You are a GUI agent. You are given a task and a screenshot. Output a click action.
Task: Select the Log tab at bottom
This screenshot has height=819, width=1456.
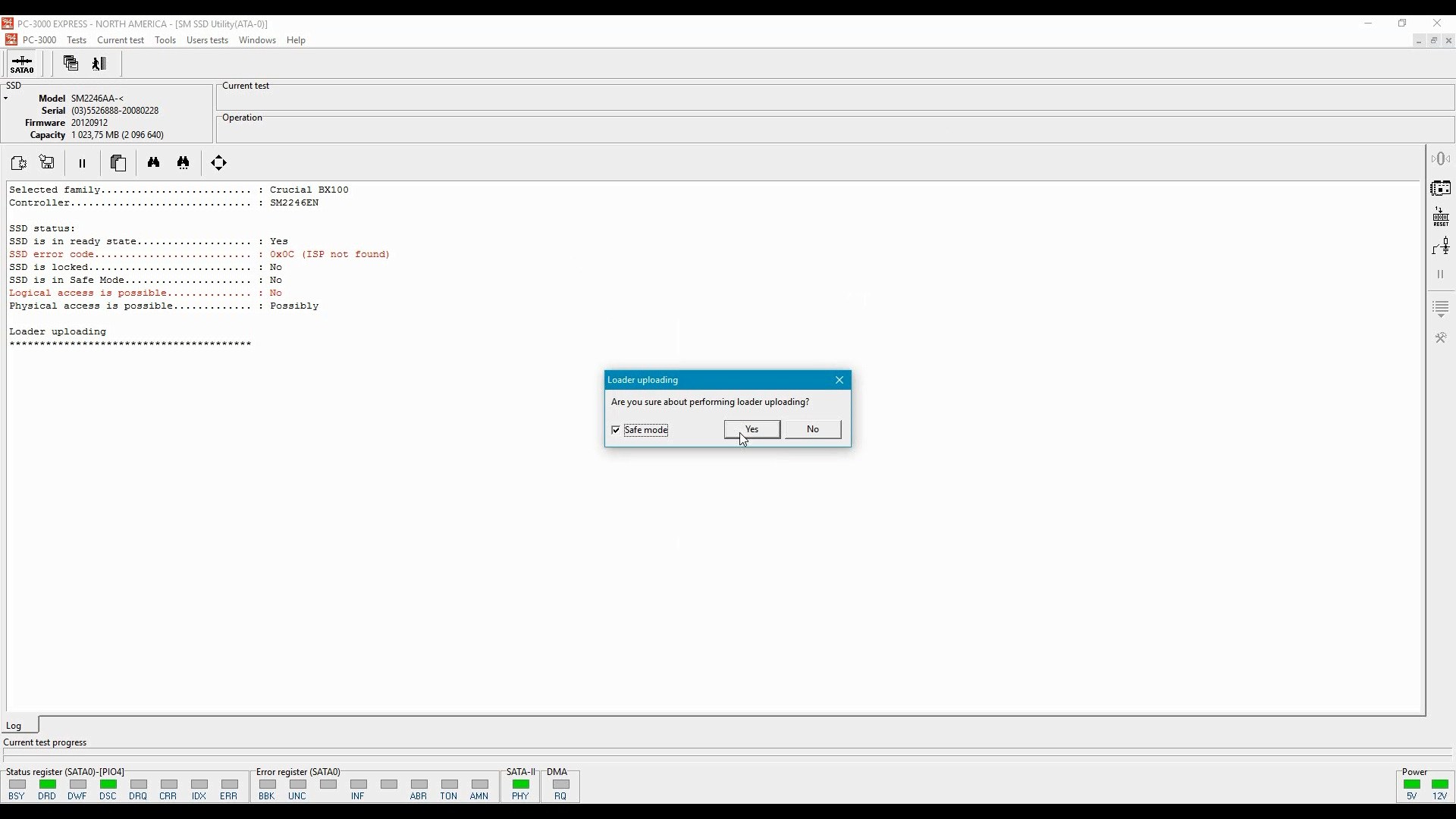(x=14, y=726)
